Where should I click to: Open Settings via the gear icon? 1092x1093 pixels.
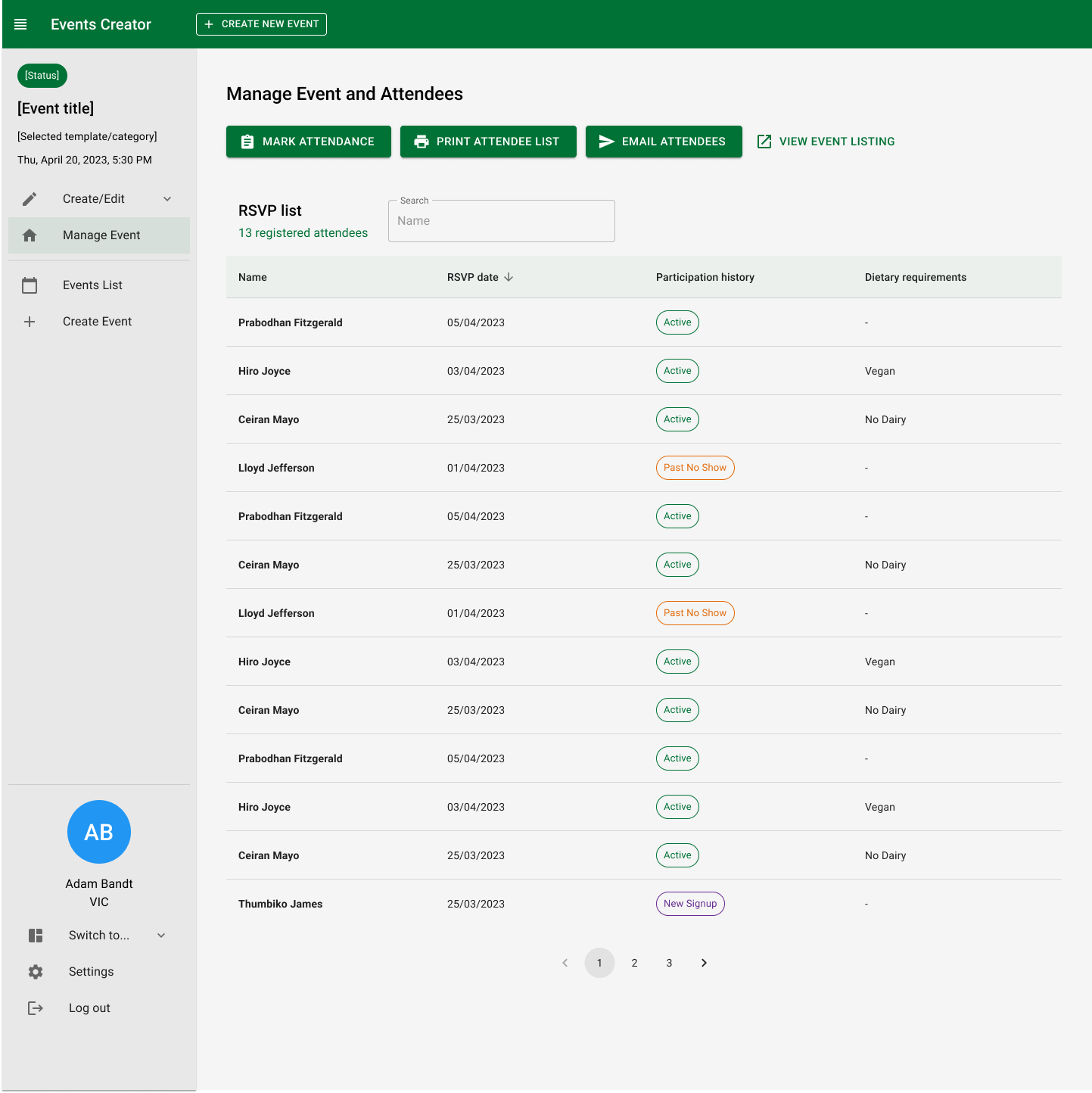(36, 971)
